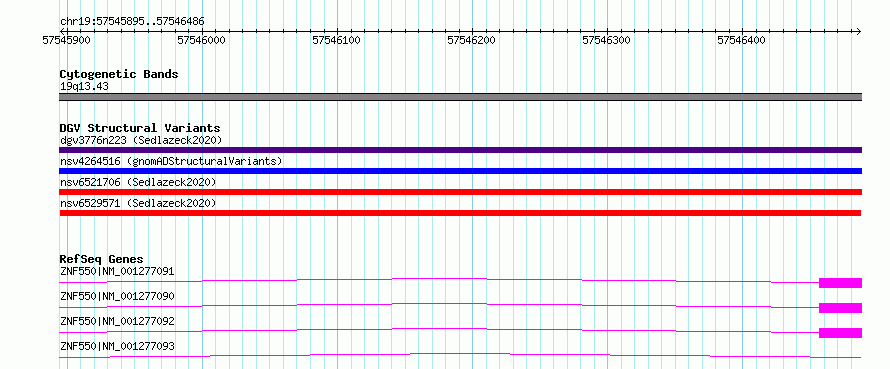Open the RefSeq Genes track title
The image size is (890, 369).
(x=101, y=259)
